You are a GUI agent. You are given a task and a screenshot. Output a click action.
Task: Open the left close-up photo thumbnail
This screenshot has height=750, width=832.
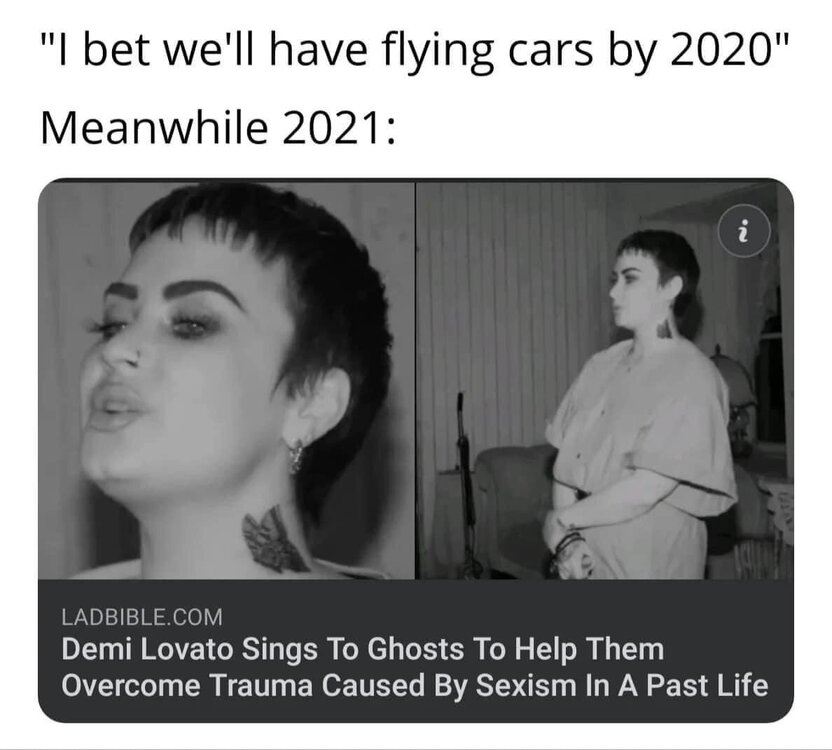pyautogui.click(x=226, y=380)
